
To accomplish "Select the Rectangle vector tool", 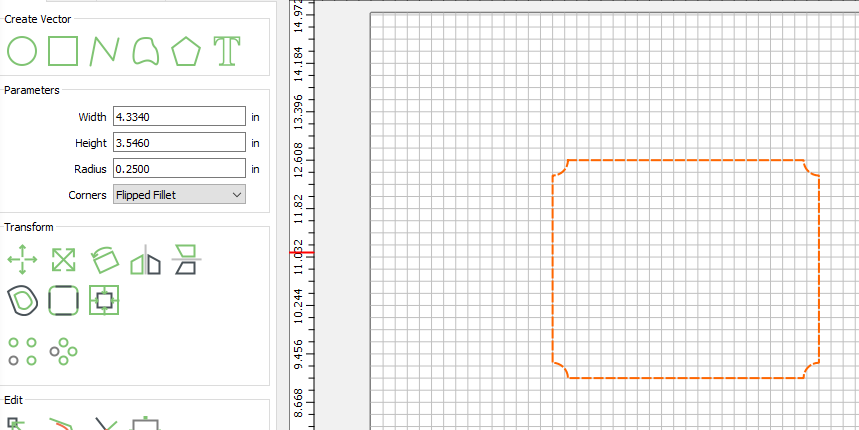I will tap(63, 51).
